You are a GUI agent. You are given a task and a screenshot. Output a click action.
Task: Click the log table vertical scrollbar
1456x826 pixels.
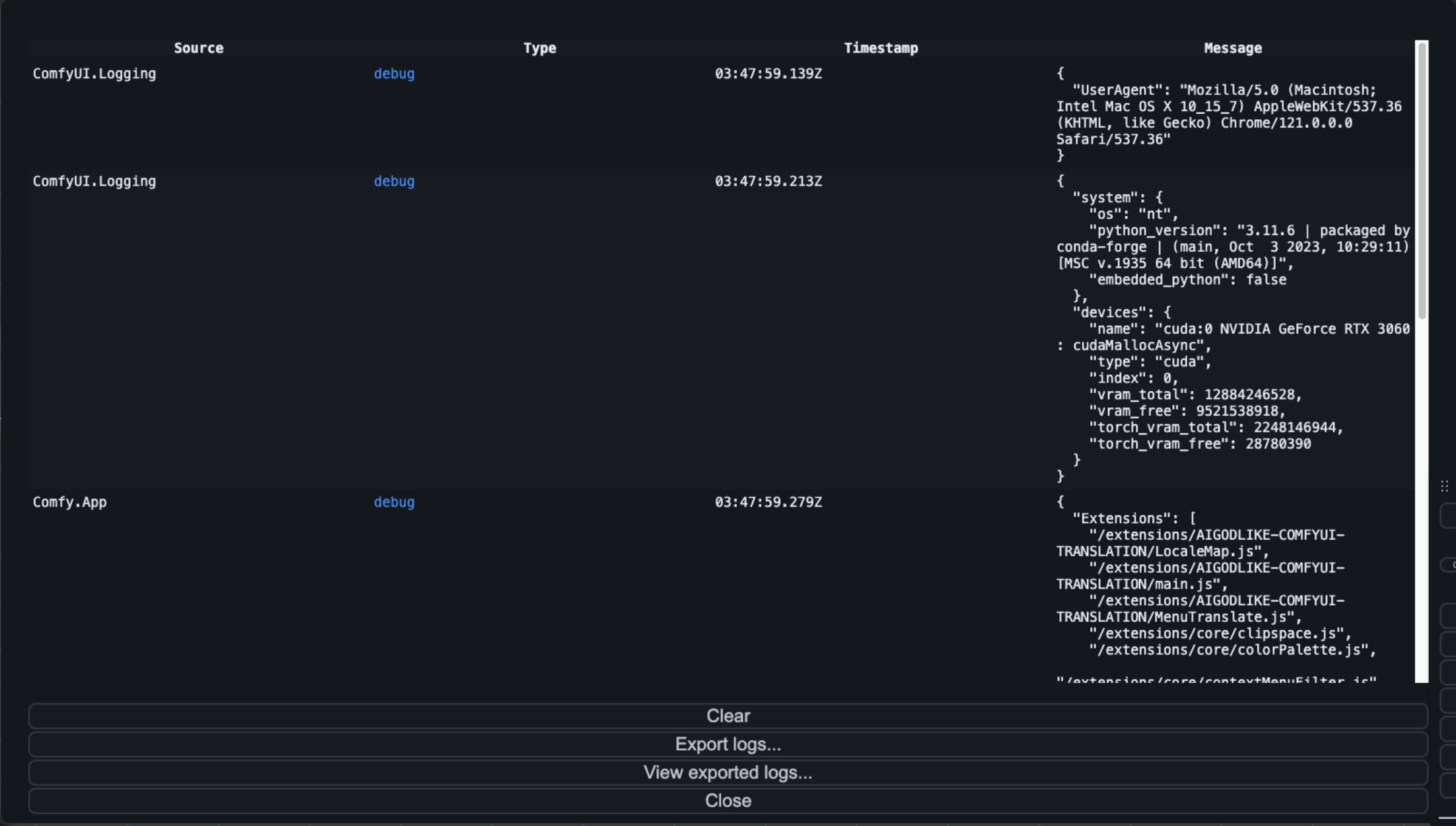coord(1421,180)
